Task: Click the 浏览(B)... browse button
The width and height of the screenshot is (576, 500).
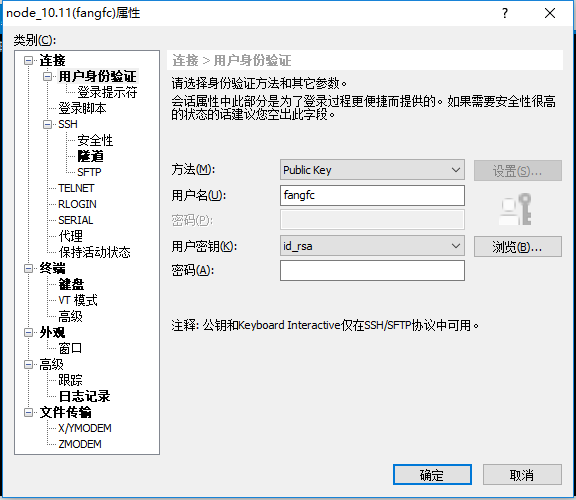Action: [517, 246]
